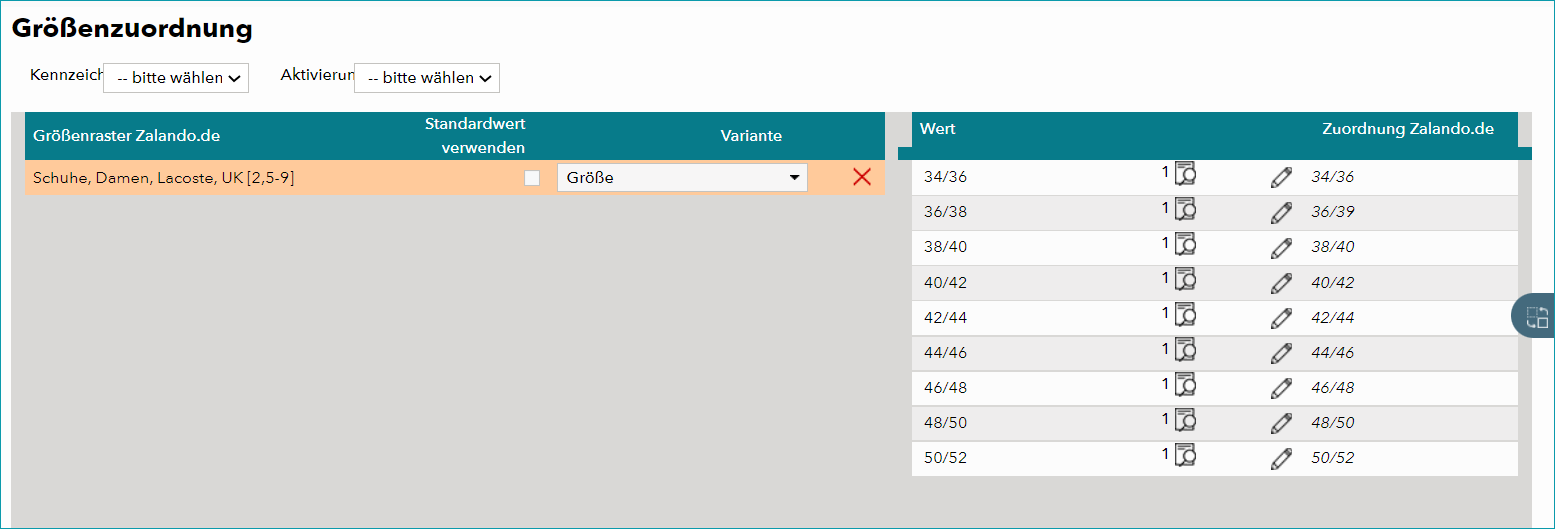Open the side panel toggle on right edge
This screenshot has width=1555, height=529.
1535,316
